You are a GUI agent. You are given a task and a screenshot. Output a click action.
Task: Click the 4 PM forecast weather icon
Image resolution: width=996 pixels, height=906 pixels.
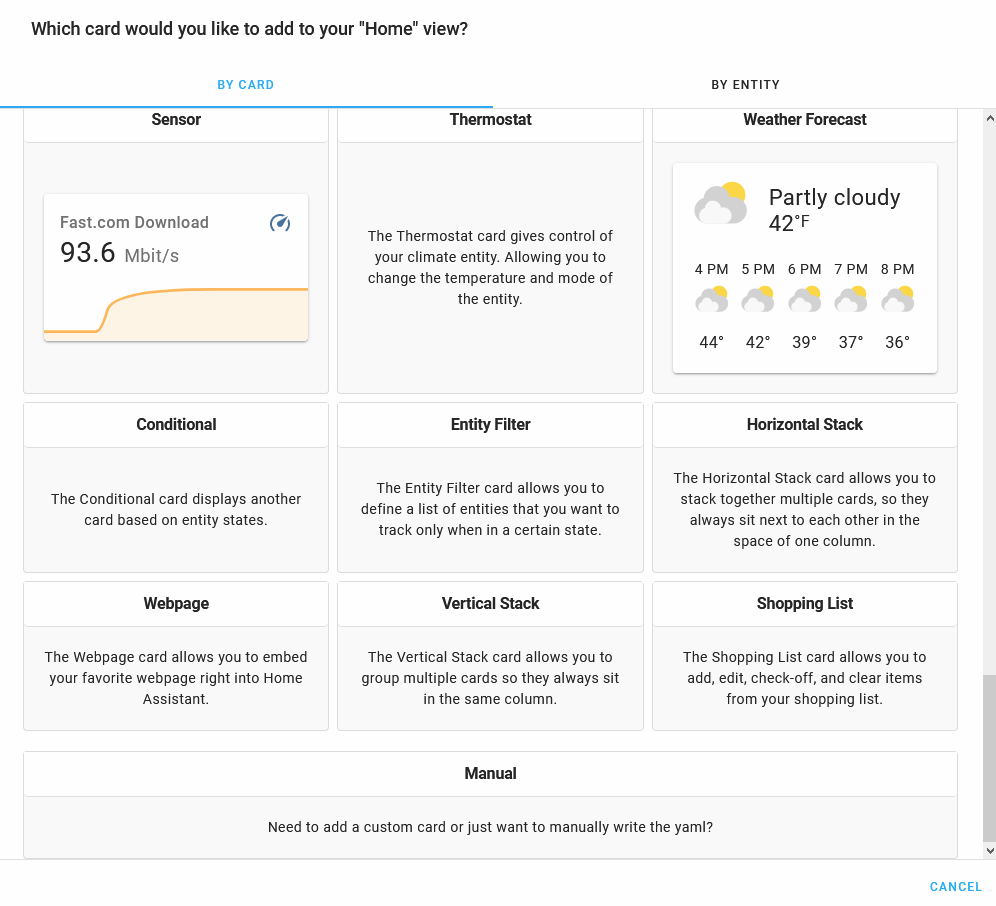[711, 298]
